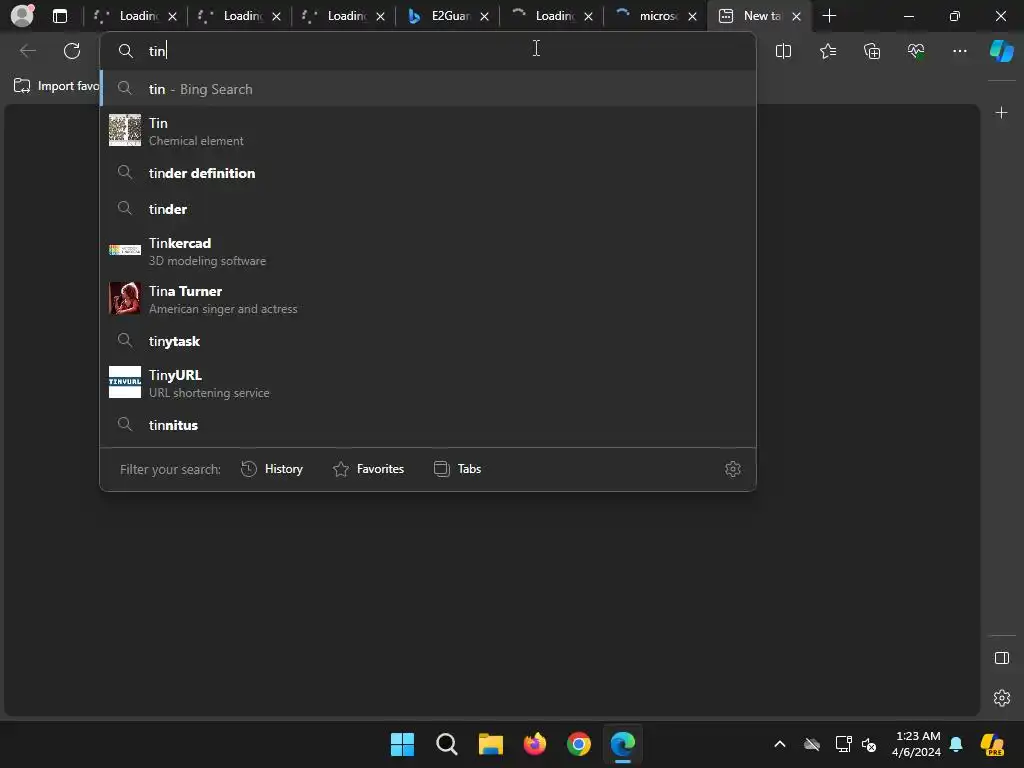Open the Collections icon
The width and height of the screenshot is (1024, 768).
point(872,51)
